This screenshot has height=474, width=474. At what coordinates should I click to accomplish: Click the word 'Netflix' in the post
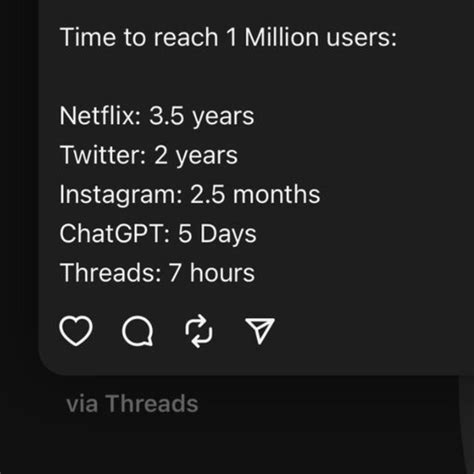tap(97, 116)
